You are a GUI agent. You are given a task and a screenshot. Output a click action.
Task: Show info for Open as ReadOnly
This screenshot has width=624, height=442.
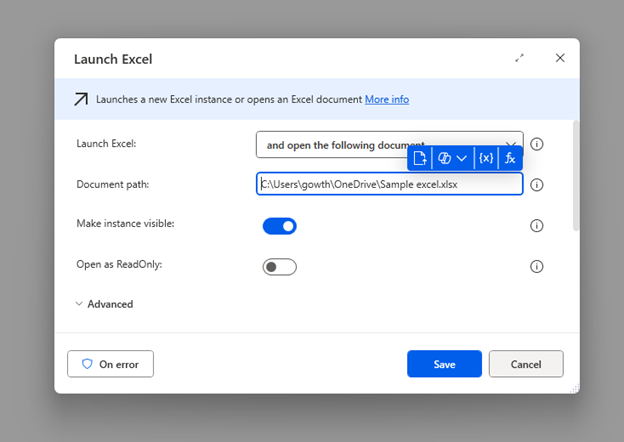click(x=536, y=266)
